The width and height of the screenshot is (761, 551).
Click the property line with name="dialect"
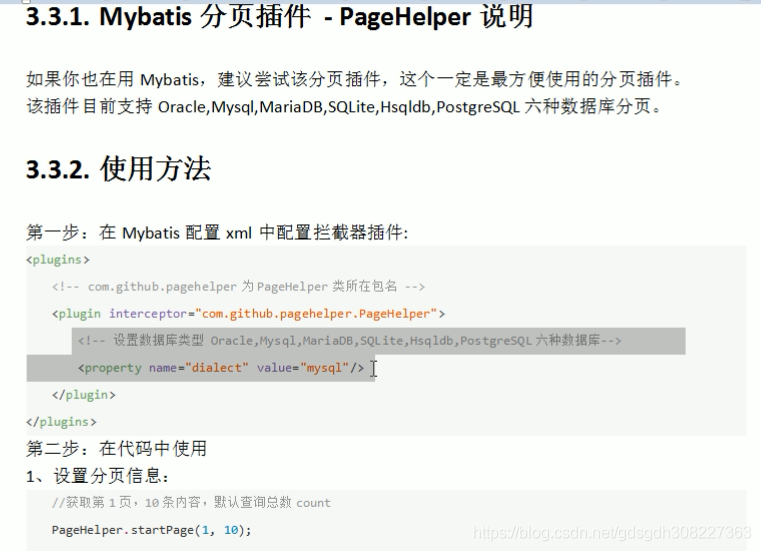pos(221,368)
